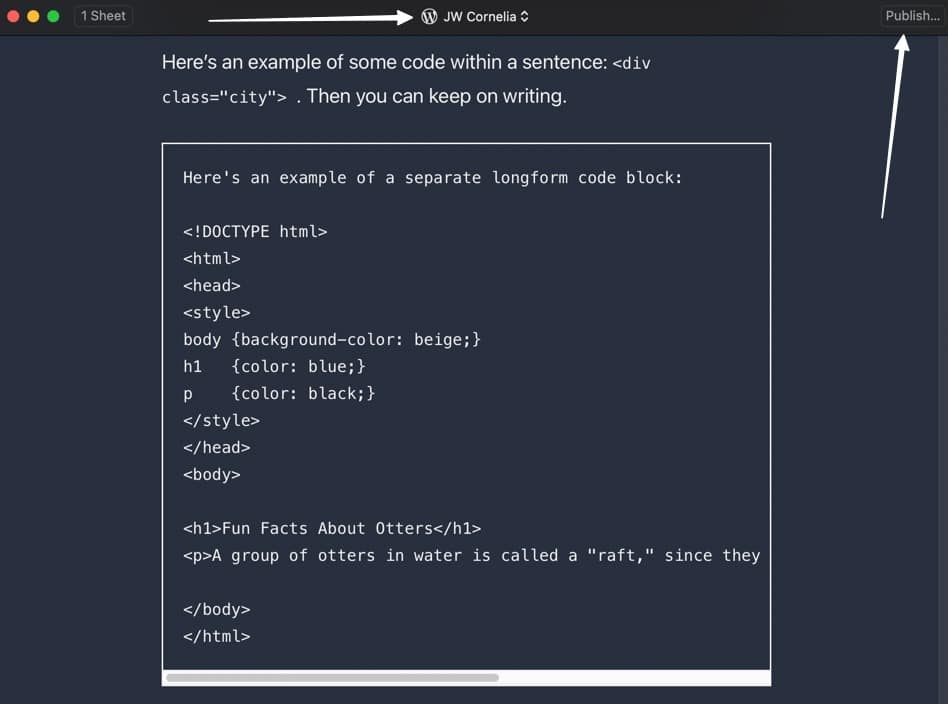Close the window with the red button
The width and height of the screenshot is (948, 704).
click(14, 16)
